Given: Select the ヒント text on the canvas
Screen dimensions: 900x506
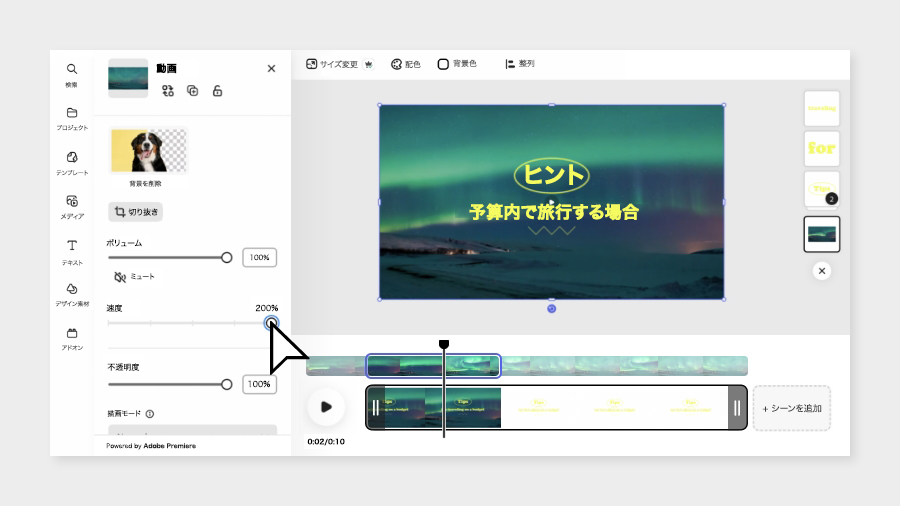Looking at the screenshot, I should tap(552, 174).
